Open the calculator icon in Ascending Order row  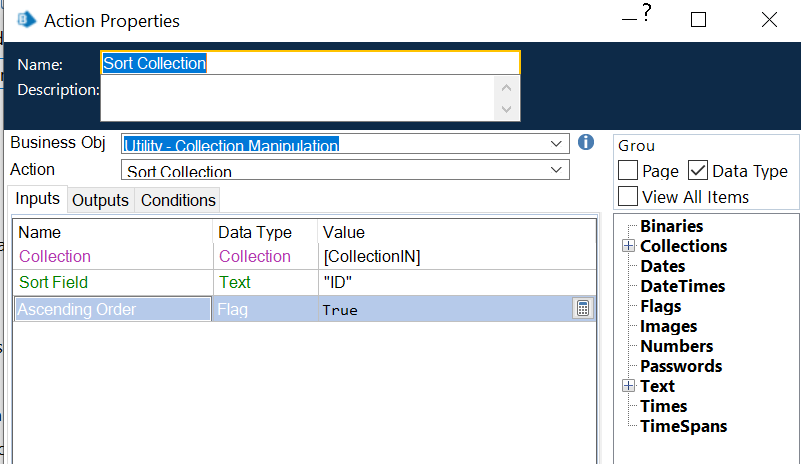click(582, 309)
